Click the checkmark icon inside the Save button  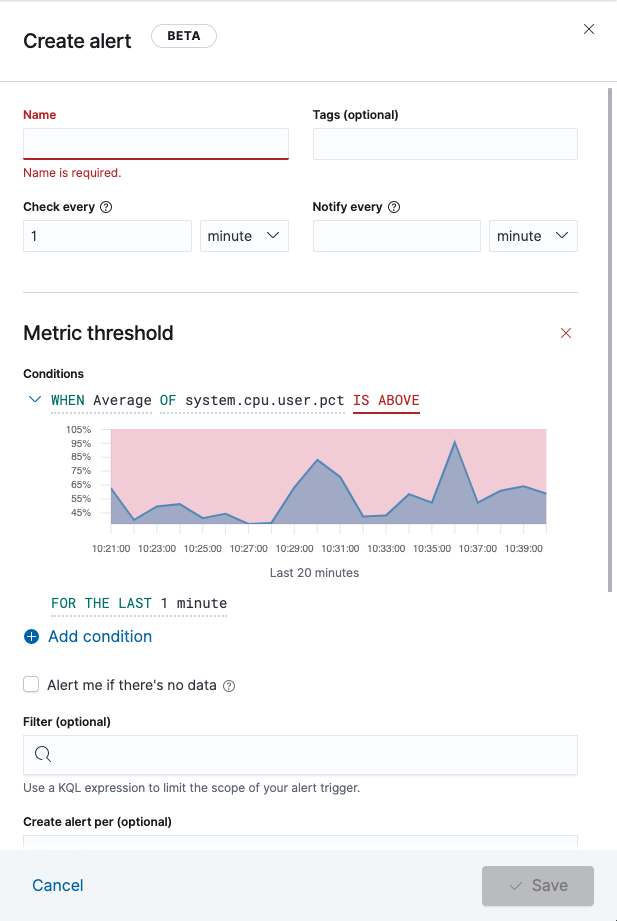[x=518, y=885]
